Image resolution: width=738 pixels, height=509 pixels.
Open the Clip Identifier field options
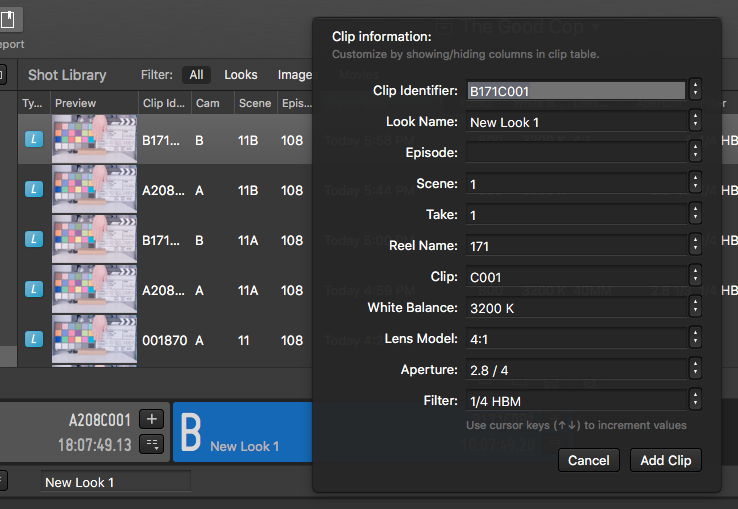pyautogui.click(x=696, y=91)
